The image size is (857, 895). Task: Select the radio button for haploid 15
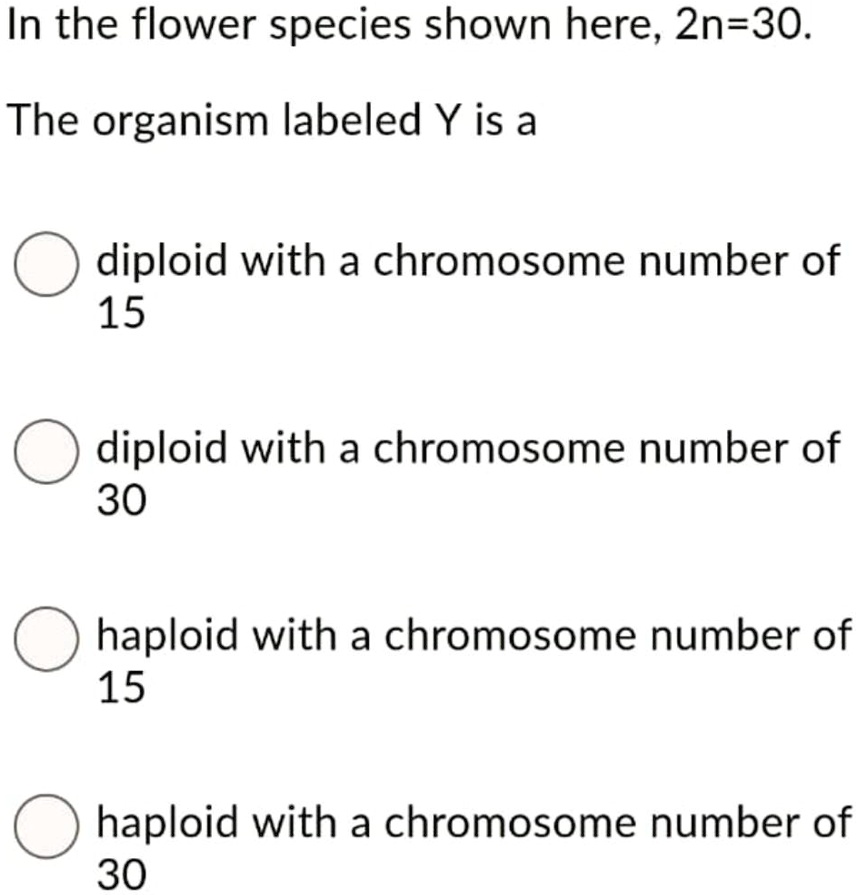[x=44, y=637]
